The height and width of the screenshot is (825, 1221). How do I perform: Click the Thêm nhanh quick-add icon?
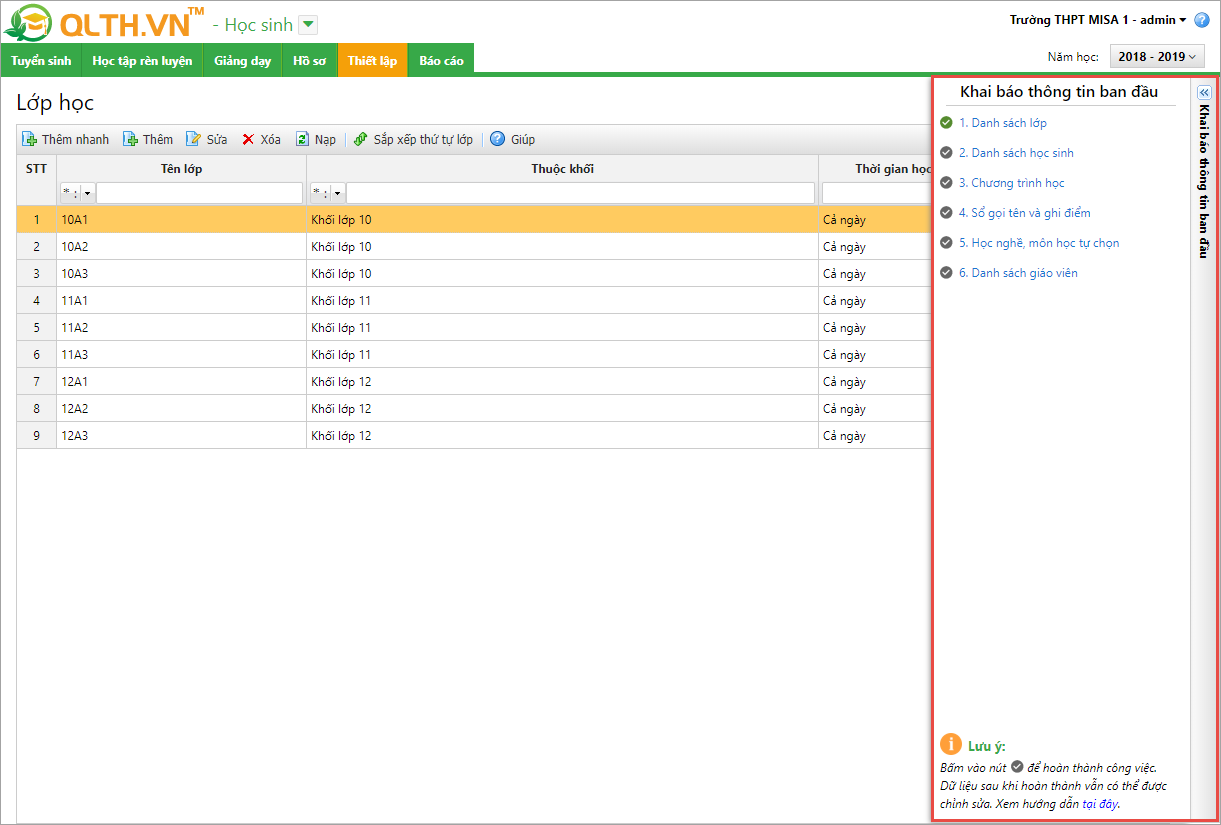point(30,140)
